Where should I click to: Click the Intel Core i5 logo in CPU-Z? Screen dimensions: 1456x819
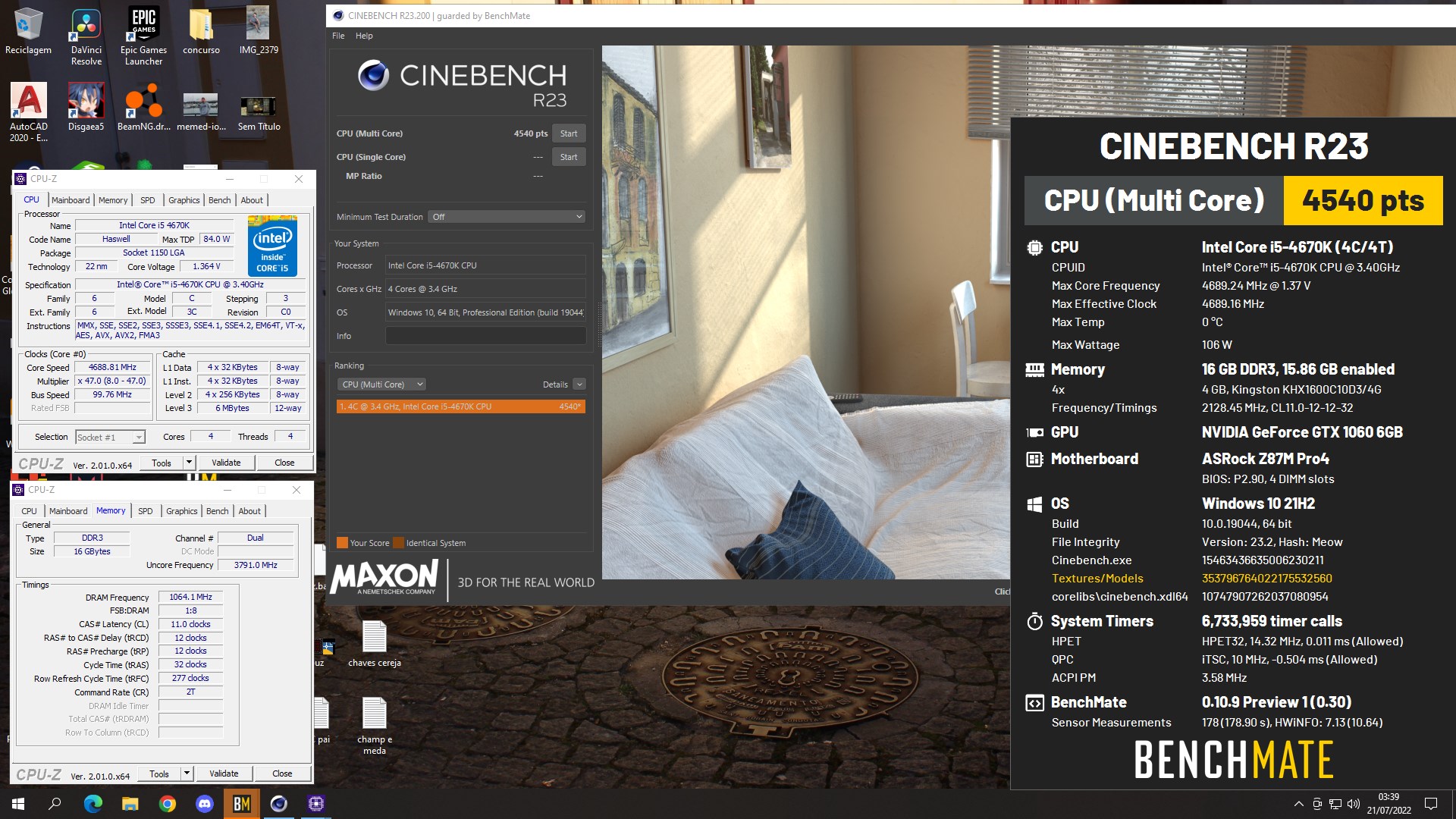pos(272,246)
